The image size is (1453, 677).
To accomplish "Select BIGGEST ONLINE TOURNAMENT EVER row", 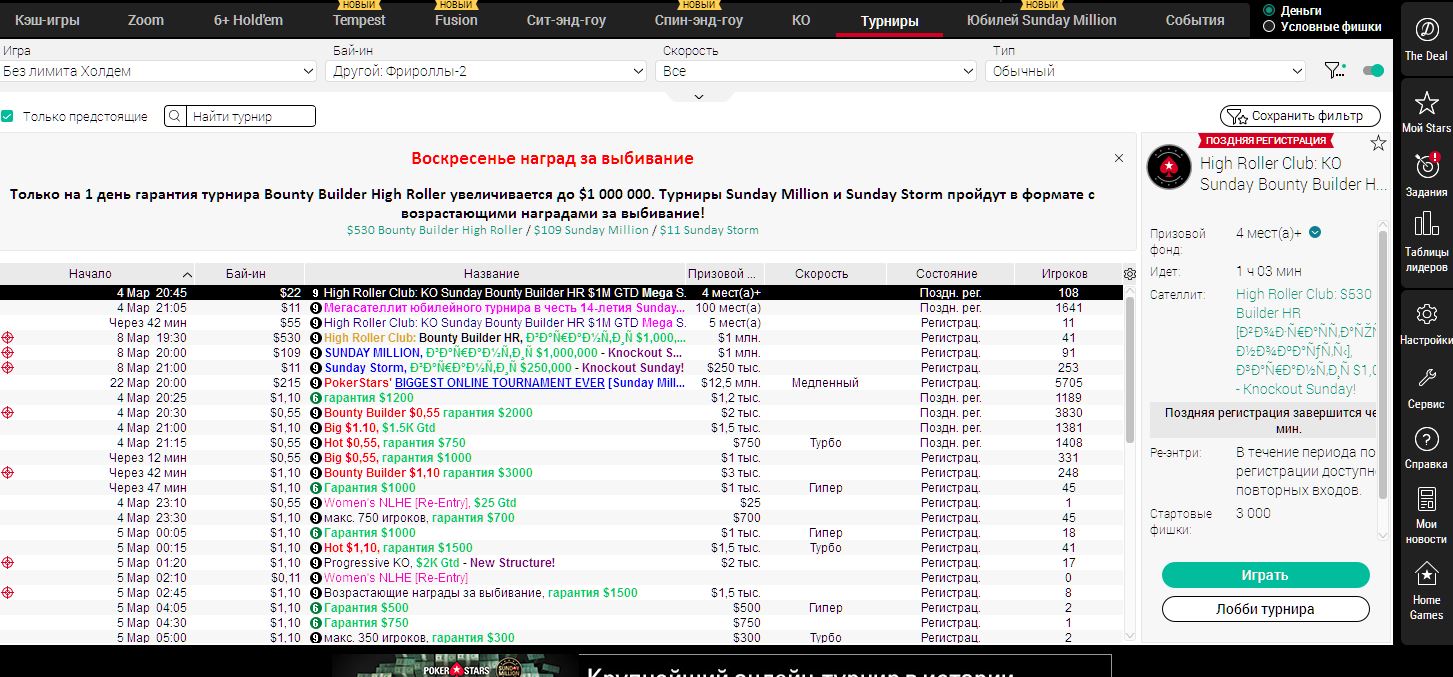I will tap(562, 383).
